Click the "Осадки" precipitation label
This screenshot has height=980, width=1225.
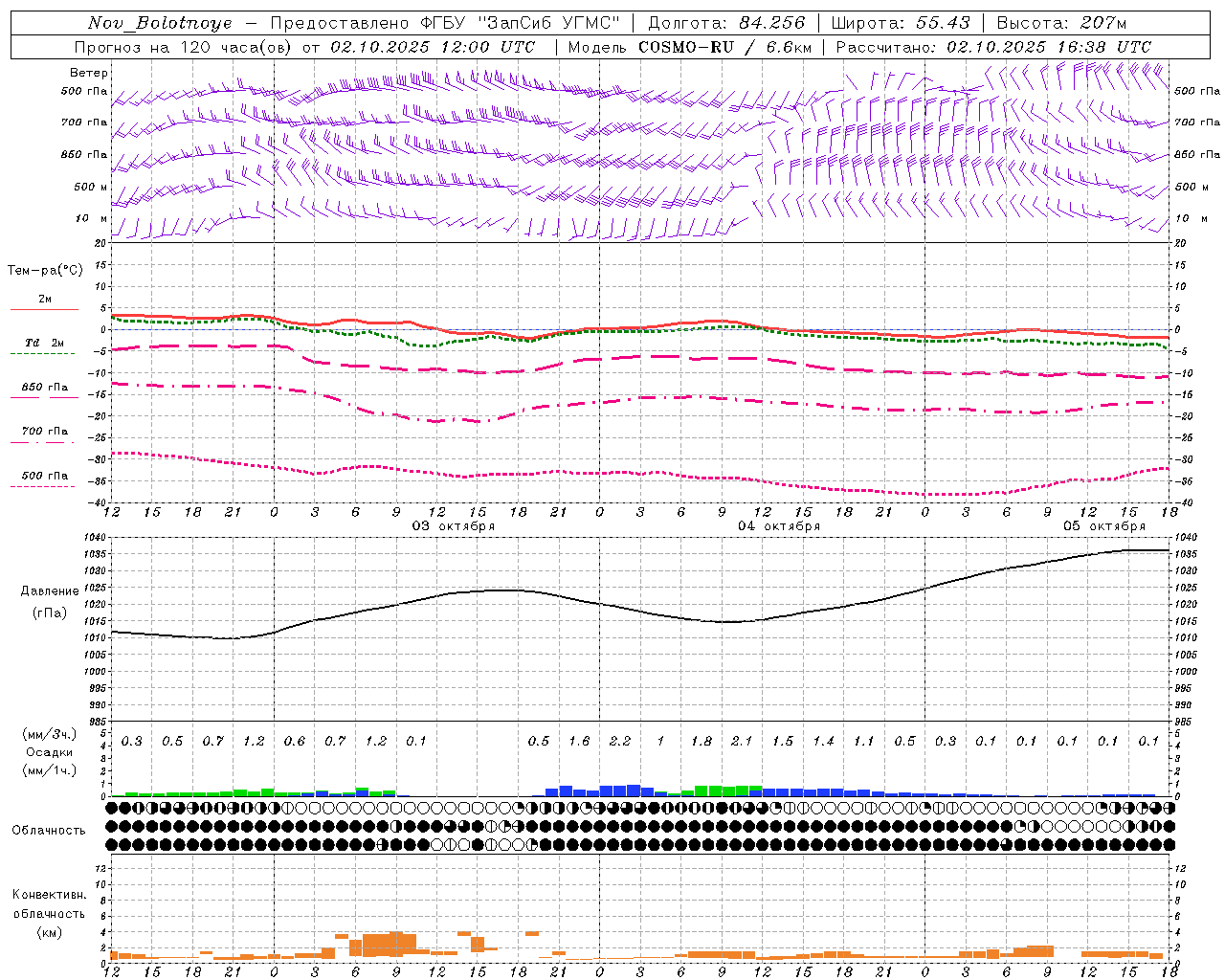pos(50,752)
